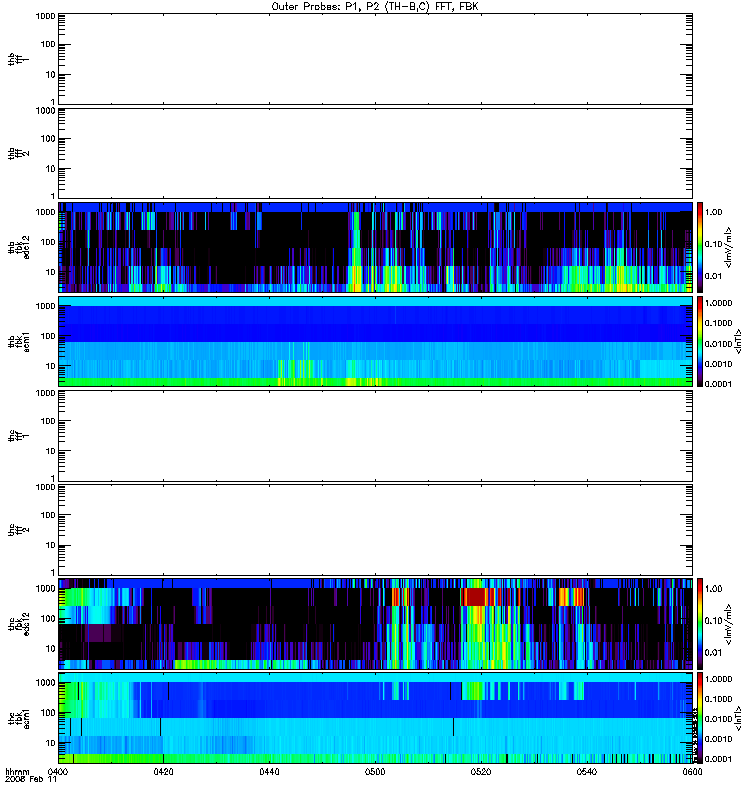Click the thc fbk scm1 spectrogram panel

pos(375,718)
